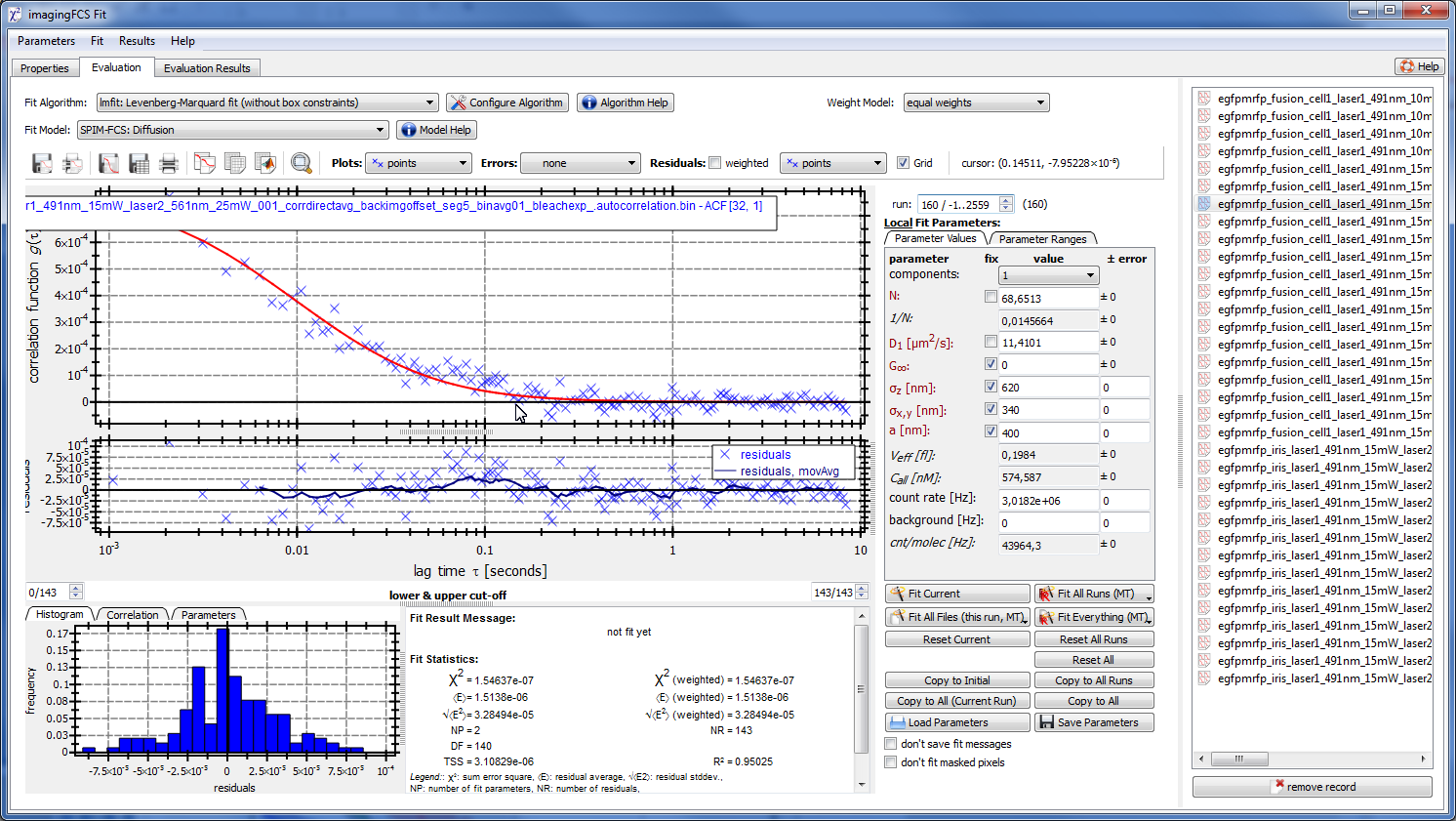Viewport: 1456px width, 821px height.
Task: Click the plain printer icon in toolbar
Action: 169,163
